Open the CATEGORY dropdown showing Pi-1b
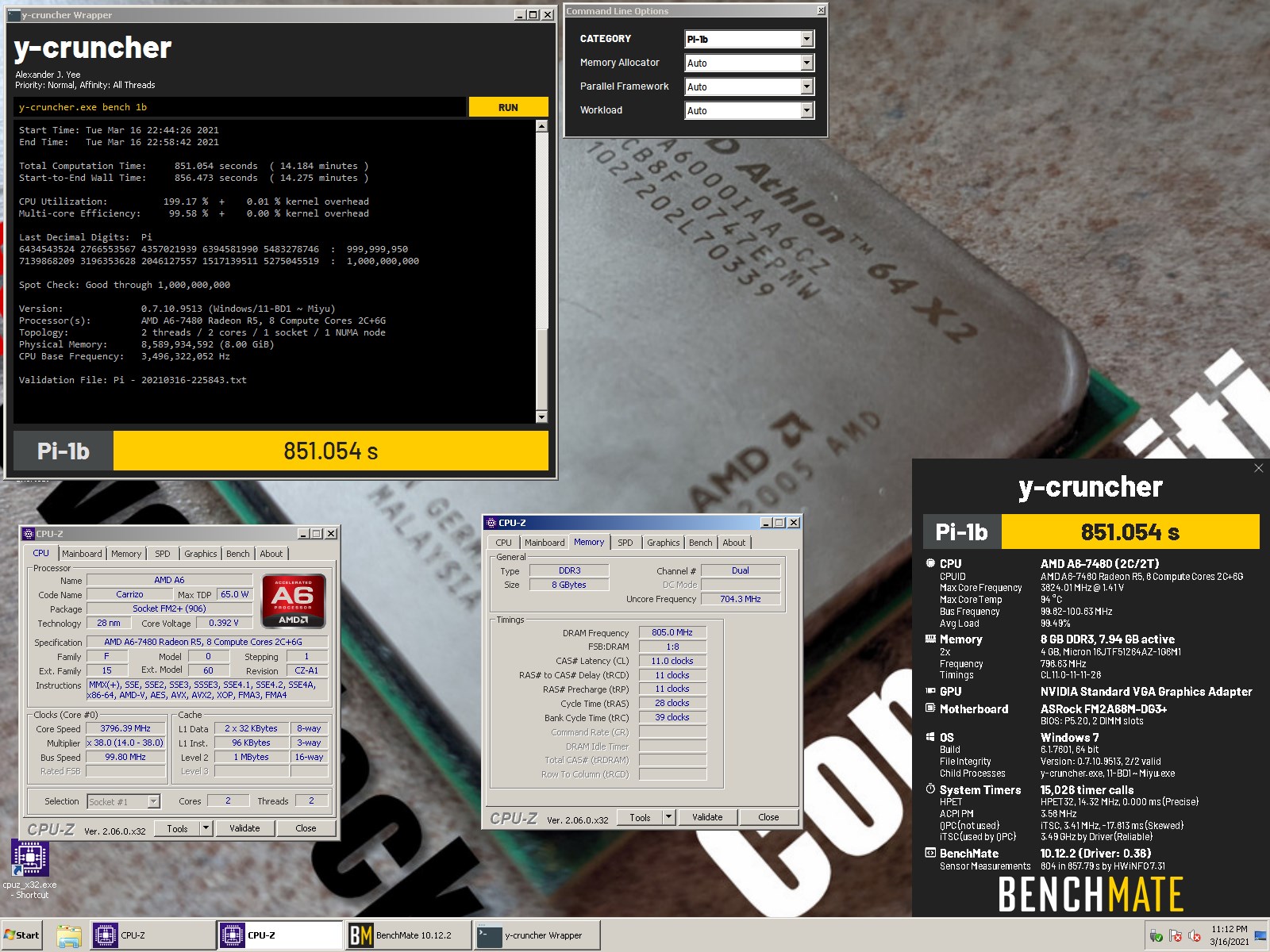Viewport: 1270px width, 952px height. [749, 39]
